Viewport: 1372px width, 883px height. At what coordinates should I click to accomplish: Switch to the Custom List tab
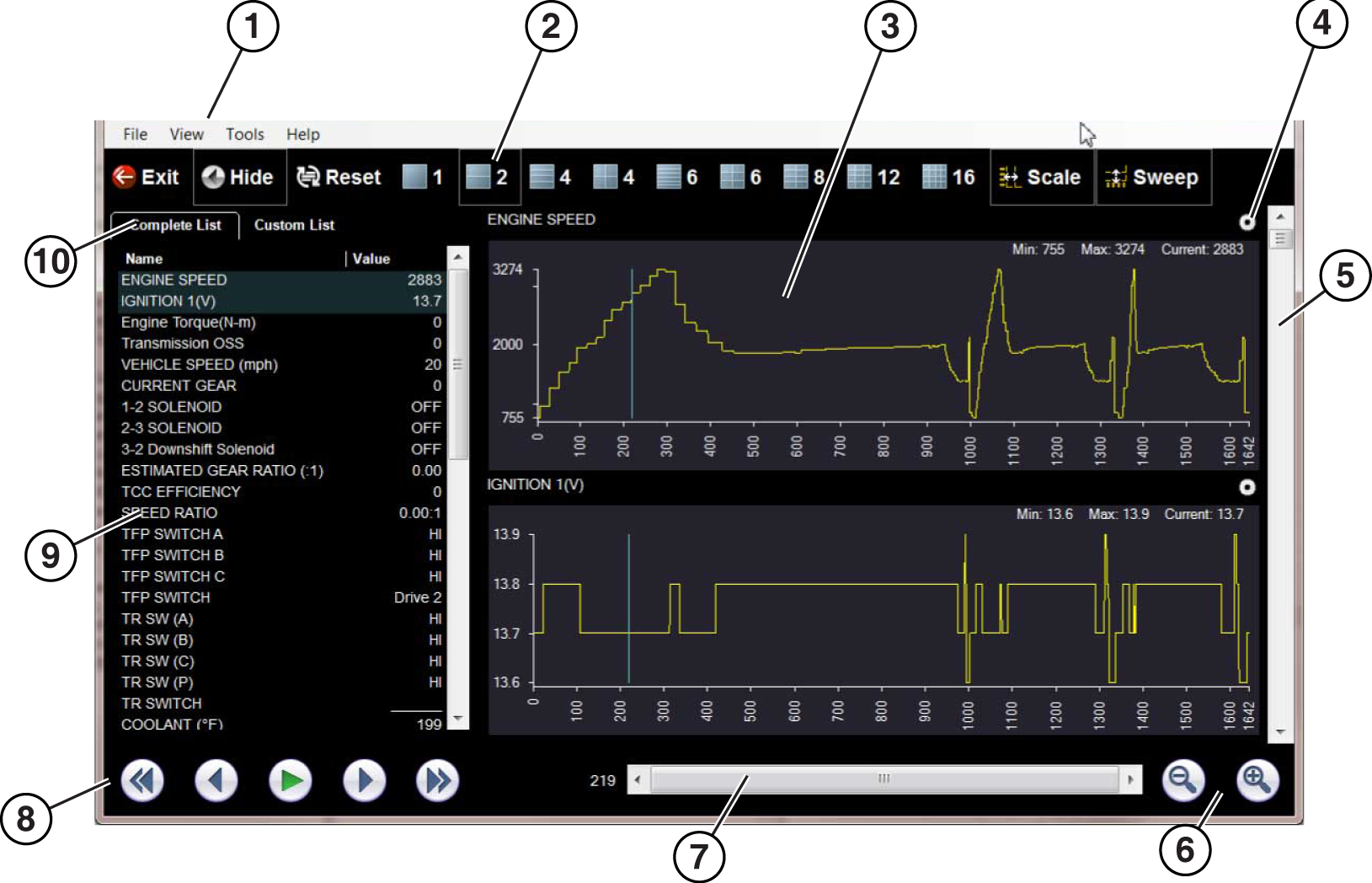(x=294, y=225)
